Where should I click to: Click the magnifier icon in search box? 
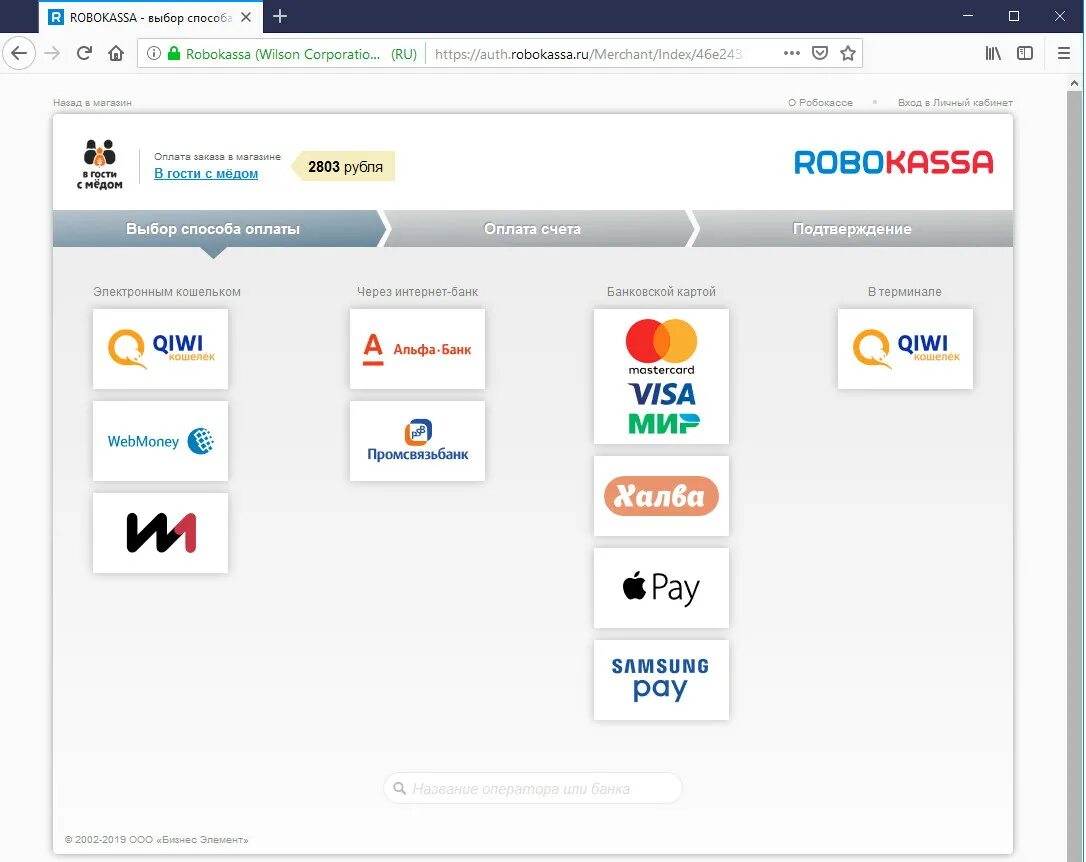click(400, 788)
